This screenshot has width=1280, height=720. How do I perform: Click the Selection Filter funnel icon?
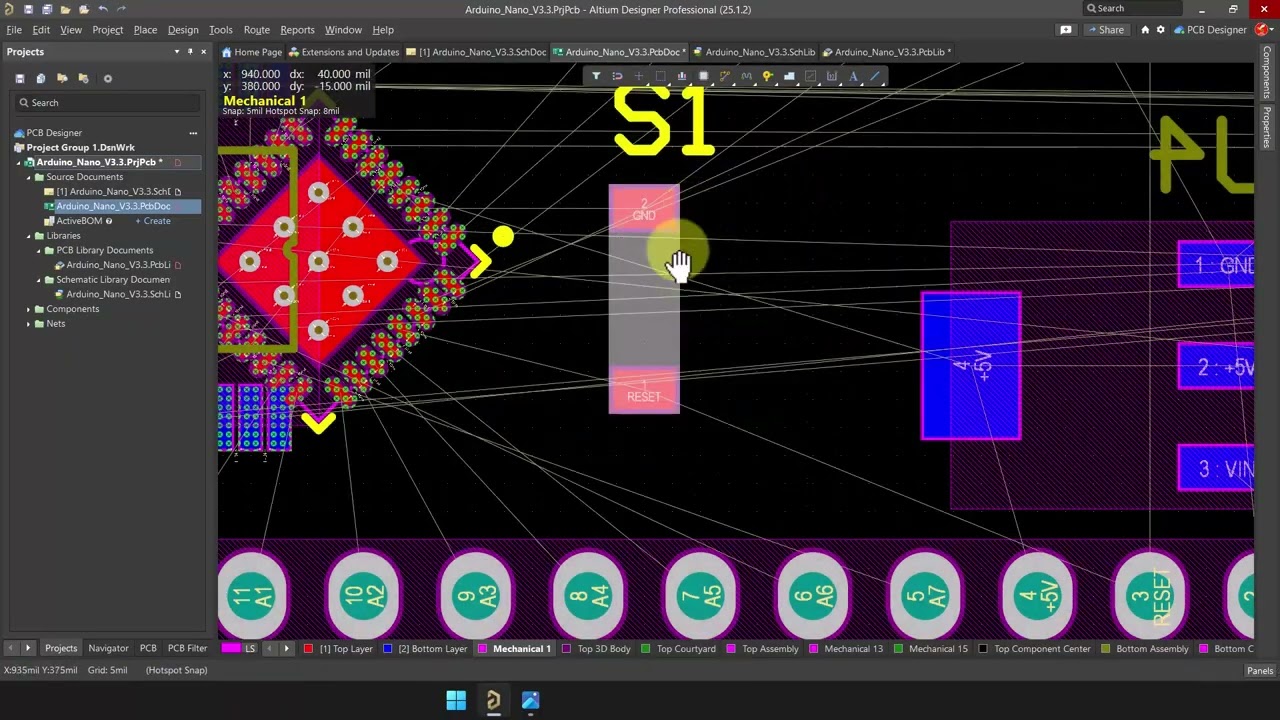coord(596,76)
